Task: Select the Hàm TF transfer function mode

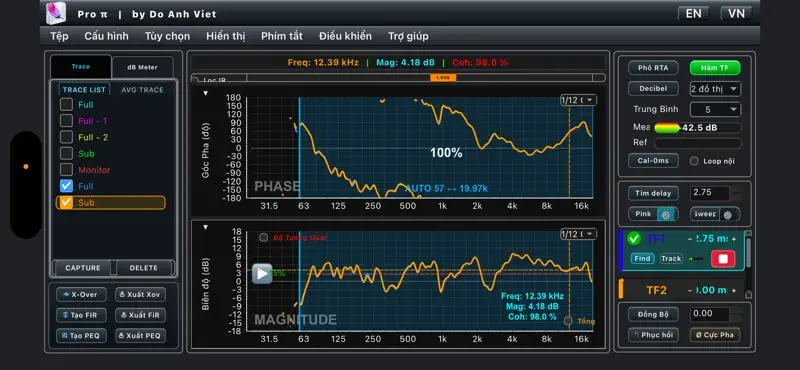Action: click(x=715, y=68)
